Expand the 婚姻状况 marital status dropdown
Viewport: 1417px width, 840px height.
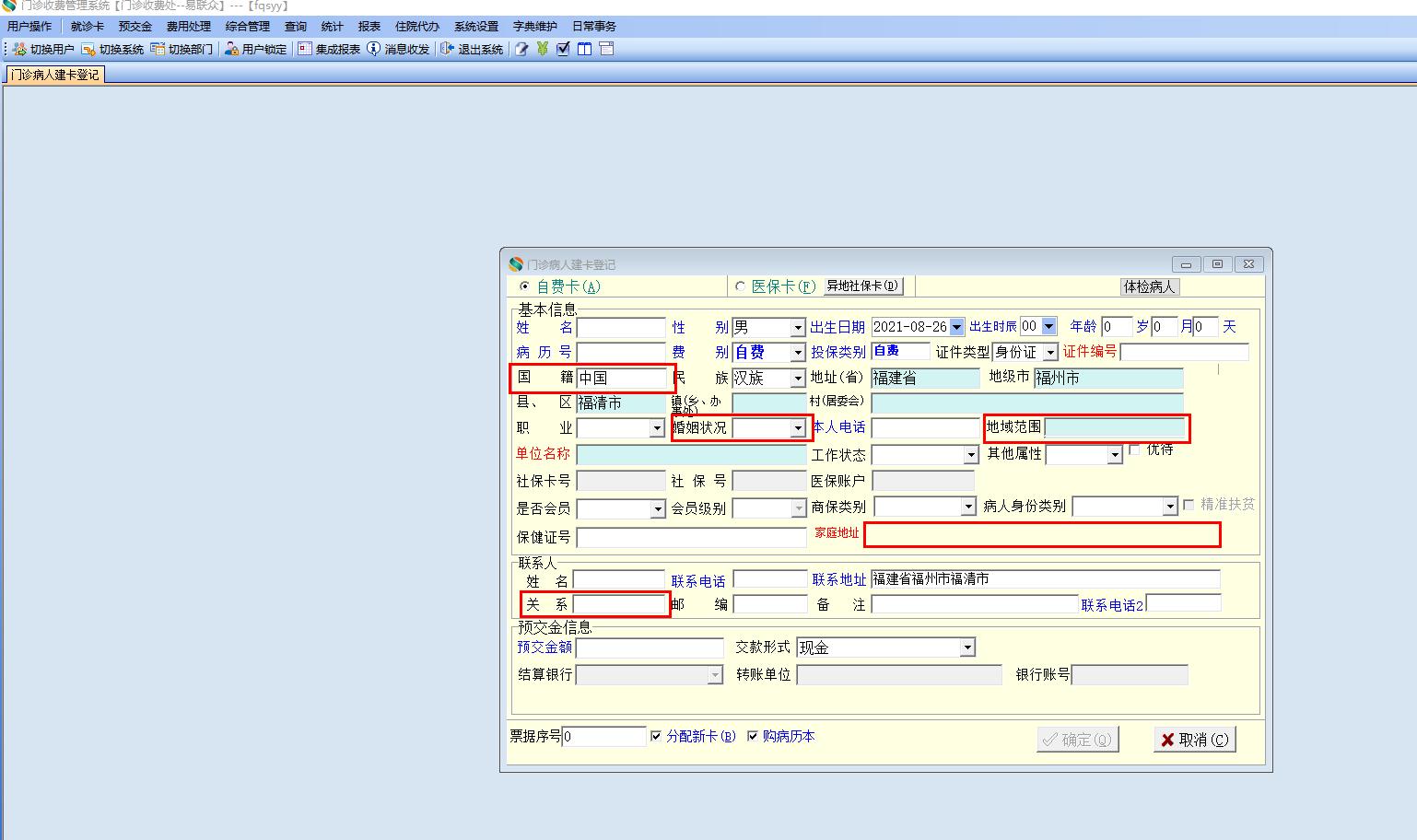pos(798,428)
